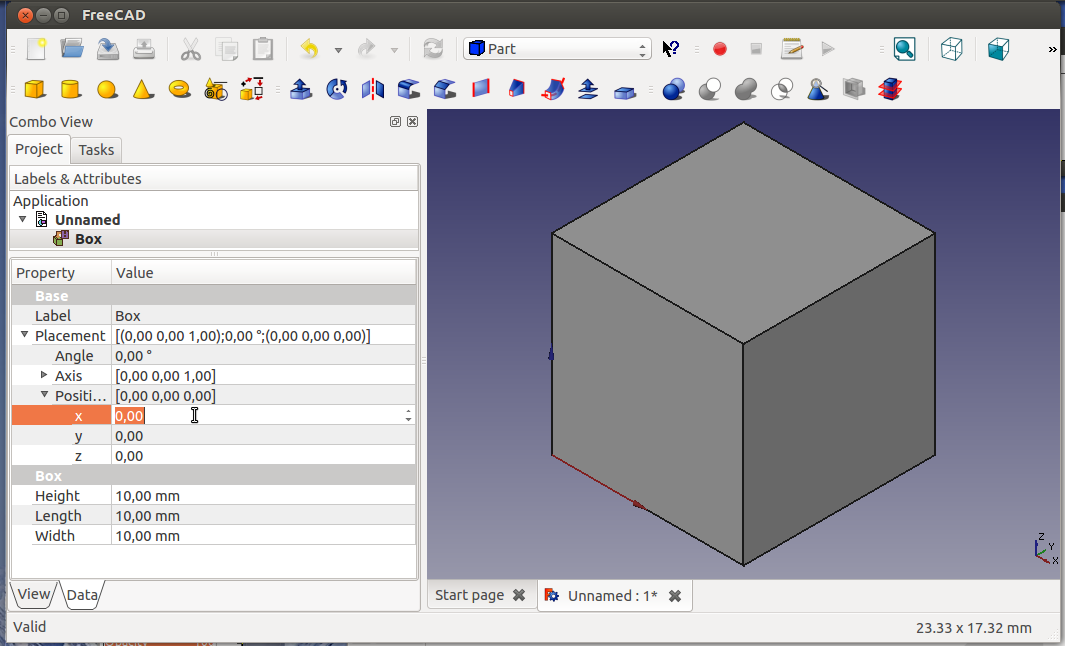The height and width of the screenshot is (646, 1065).
Task: Create a cone primitive
Action: (142, 90)
